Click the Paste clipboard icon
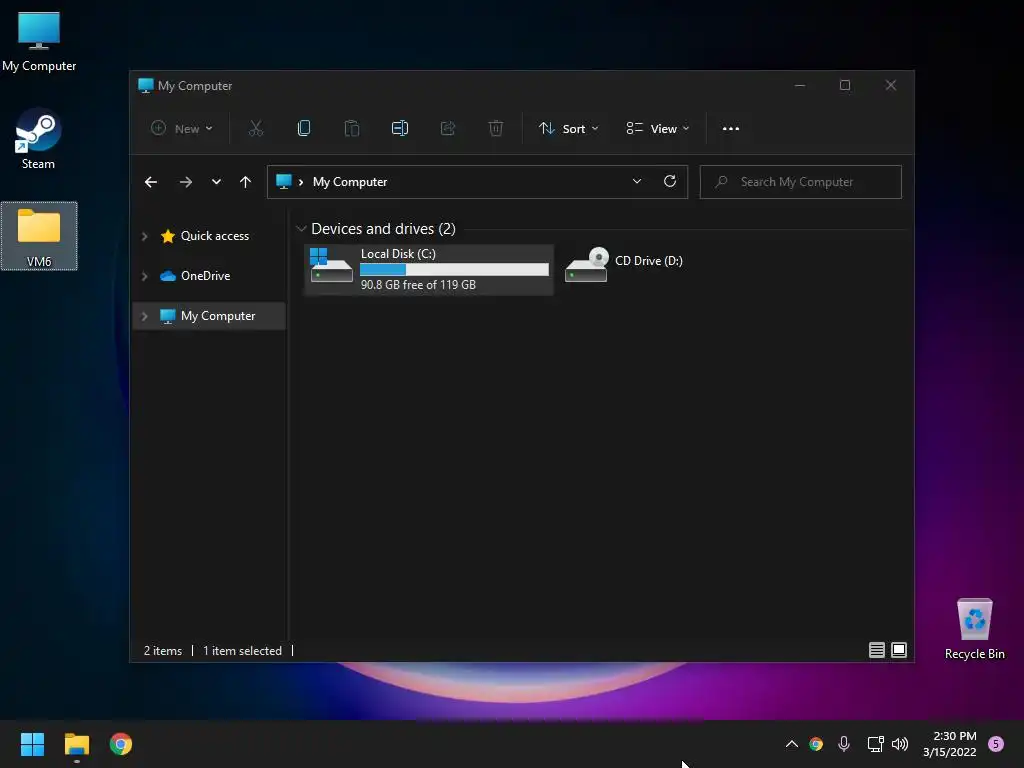The width and height of the screenshot is (1024, 768). (351, 129)
